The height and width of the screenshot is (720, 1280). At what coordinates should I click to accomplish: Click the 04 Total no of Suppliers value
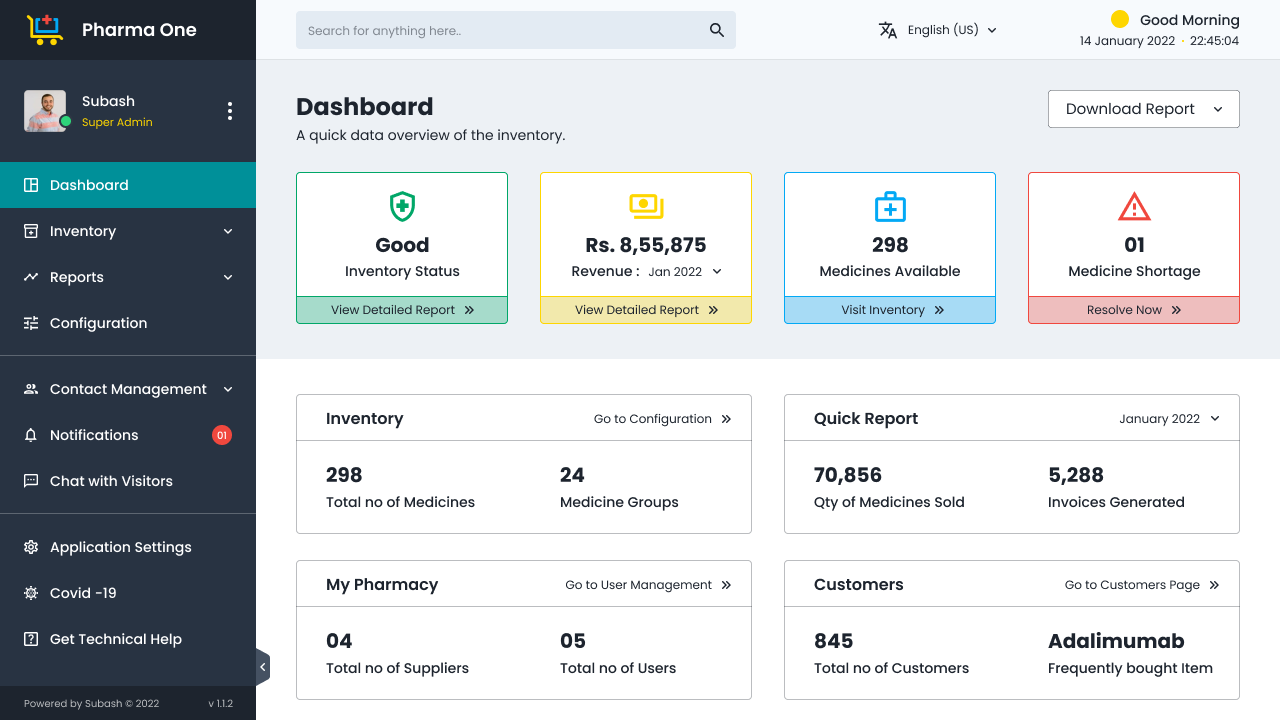point(339,641)
